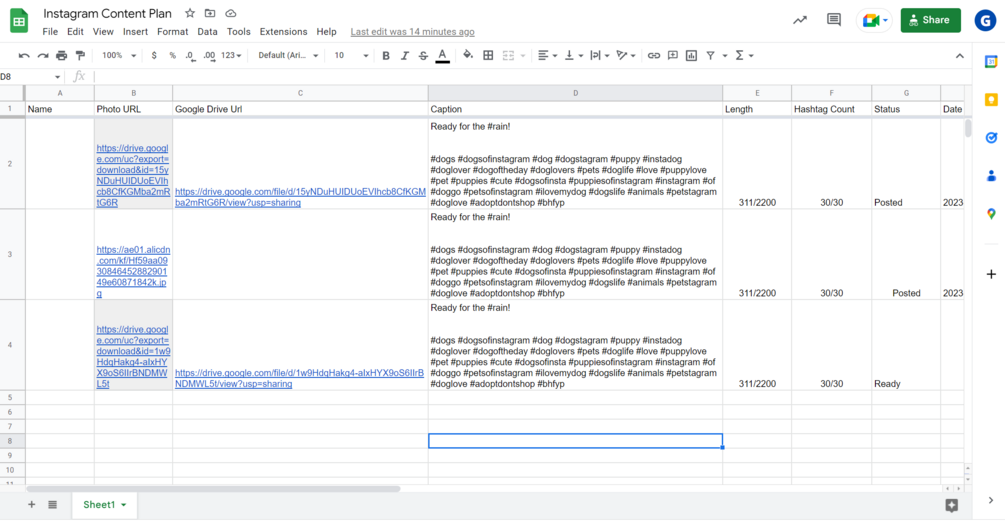The height and width of the screenshot is (522, 1005).
Task: Move document with folder icon
Action: 210,13
